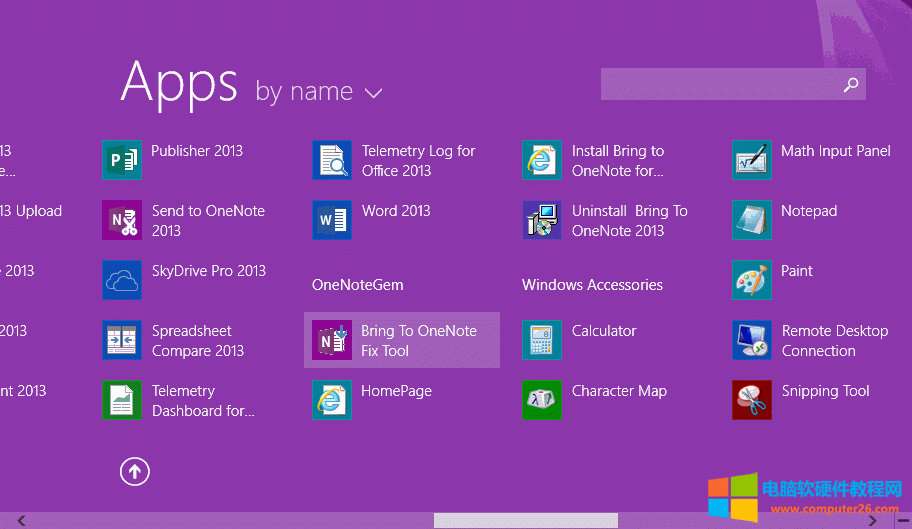Screen dimensions: 912x529
Task: Start Spreadsheet Compare 2013
Action: tap(122, 340)
